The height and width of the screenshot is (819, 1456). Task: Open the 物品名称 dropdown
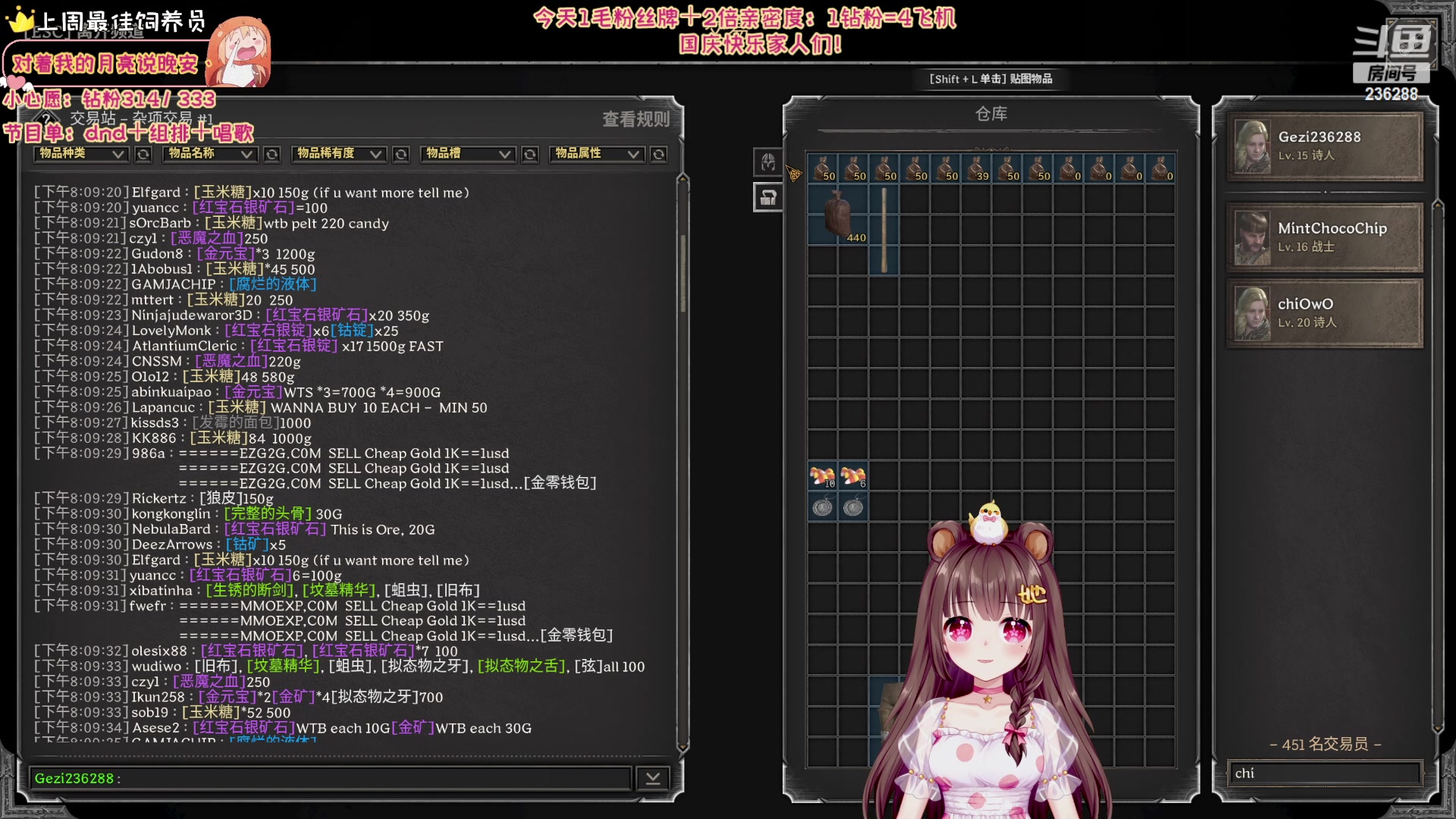pyautogui.click(x=209, y=154)
